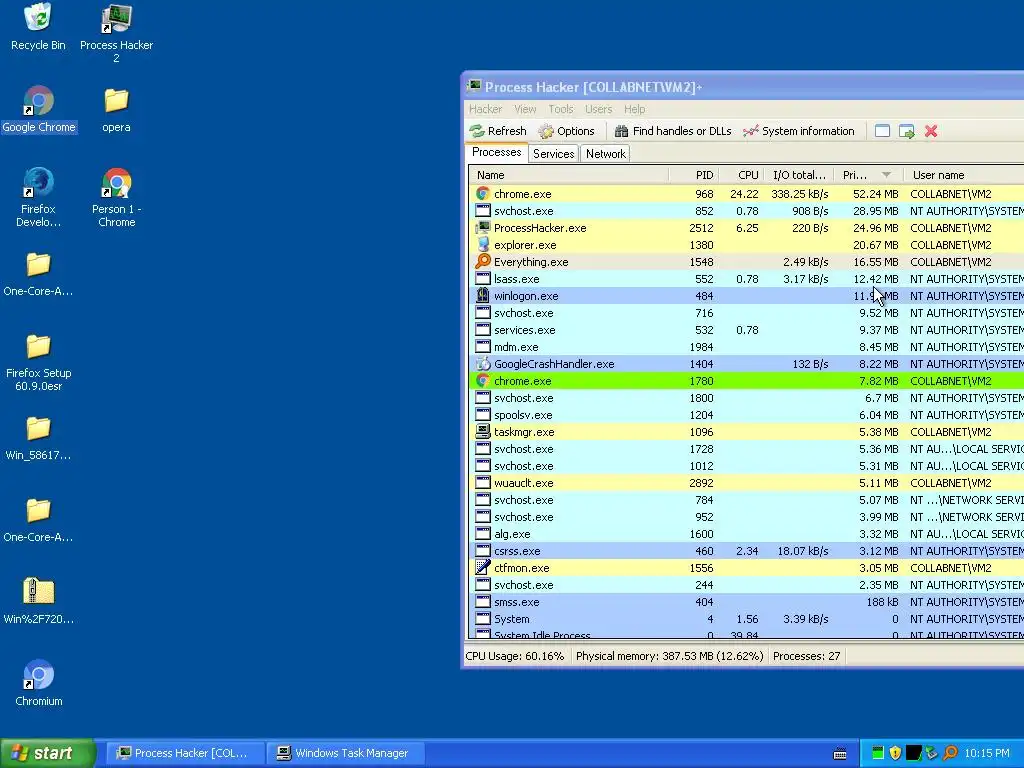Select the green chrome.exe PID 1780 row
This screenshot has width=1024, height=768.
tap(746, 381)
